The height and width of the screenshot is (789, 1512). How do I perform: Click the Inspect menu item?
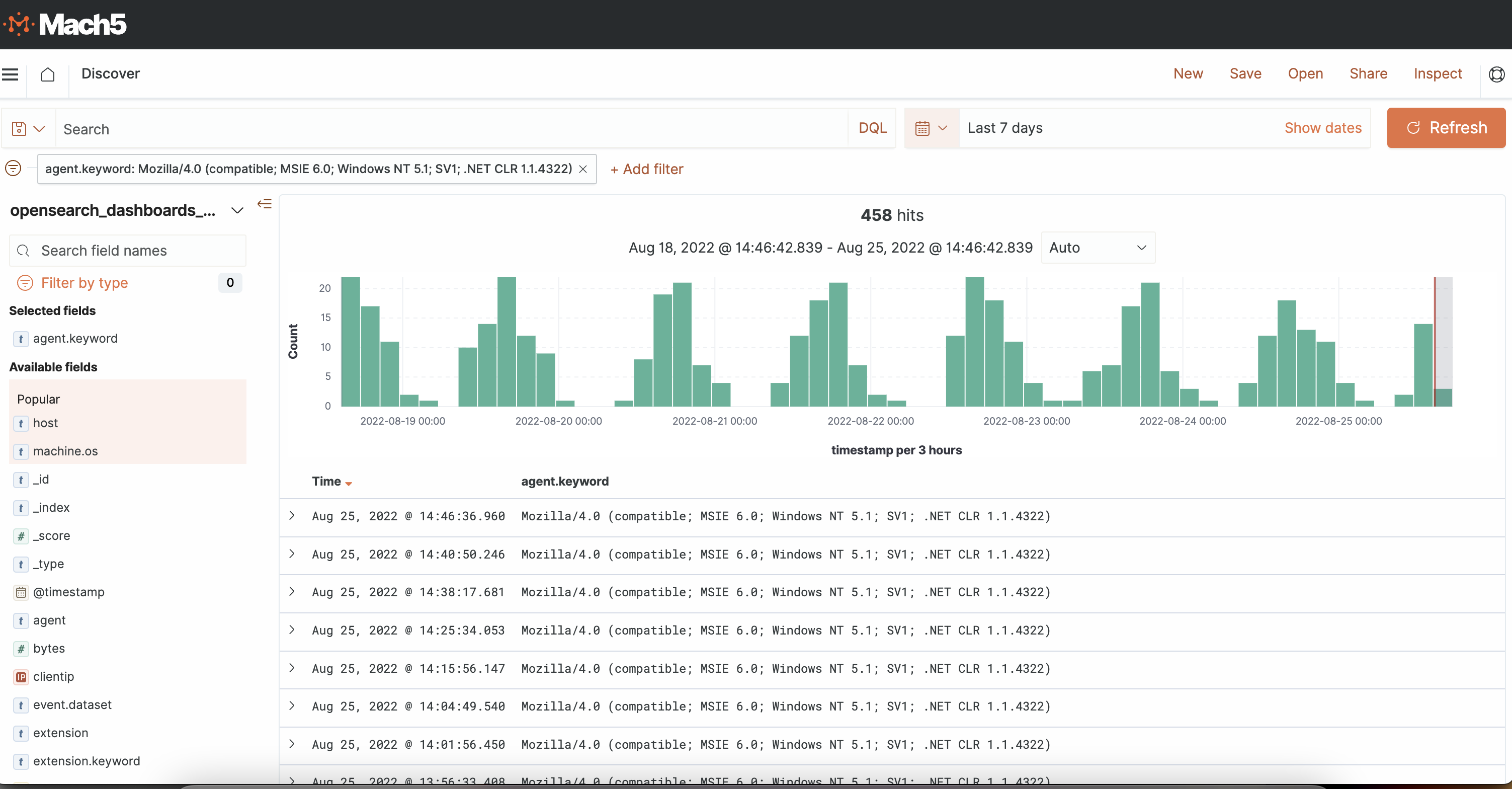(1437, 73)
